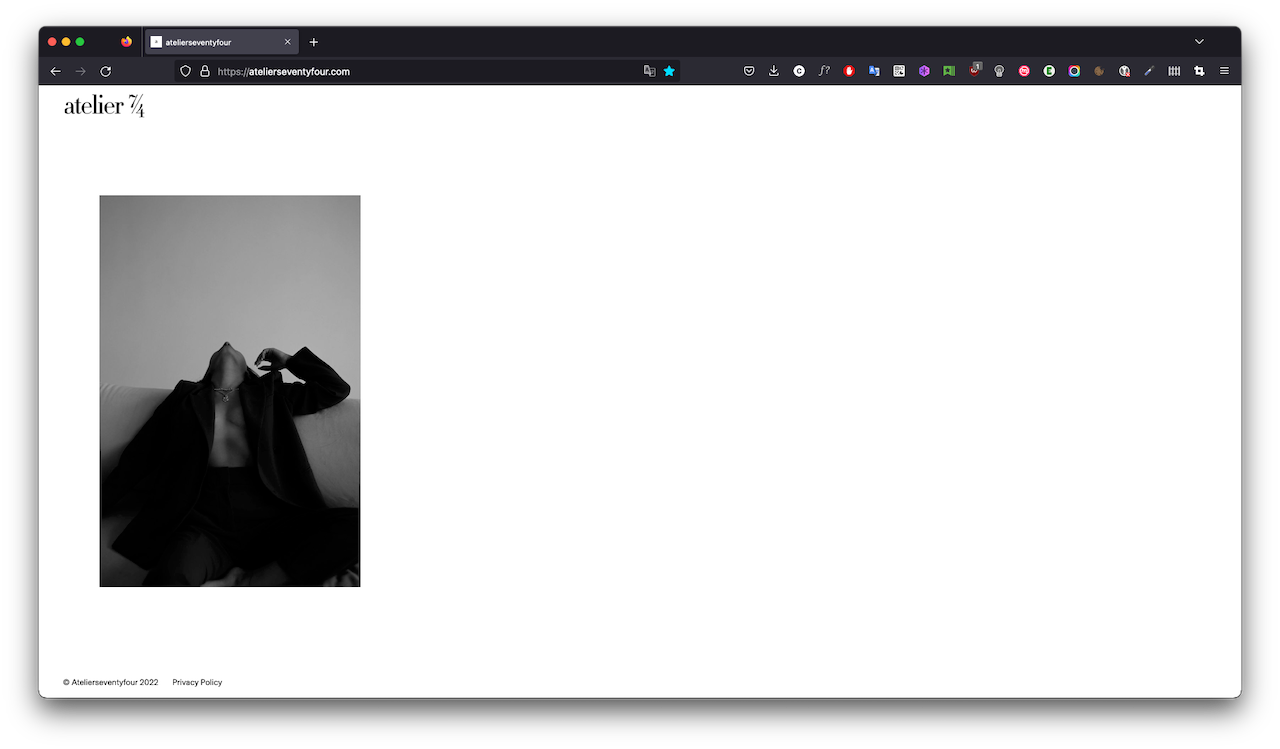Viewport: 1280px width, 749px height.
Task: Open the Firefox hamburger application menu
Action: tap(1224, 71)
